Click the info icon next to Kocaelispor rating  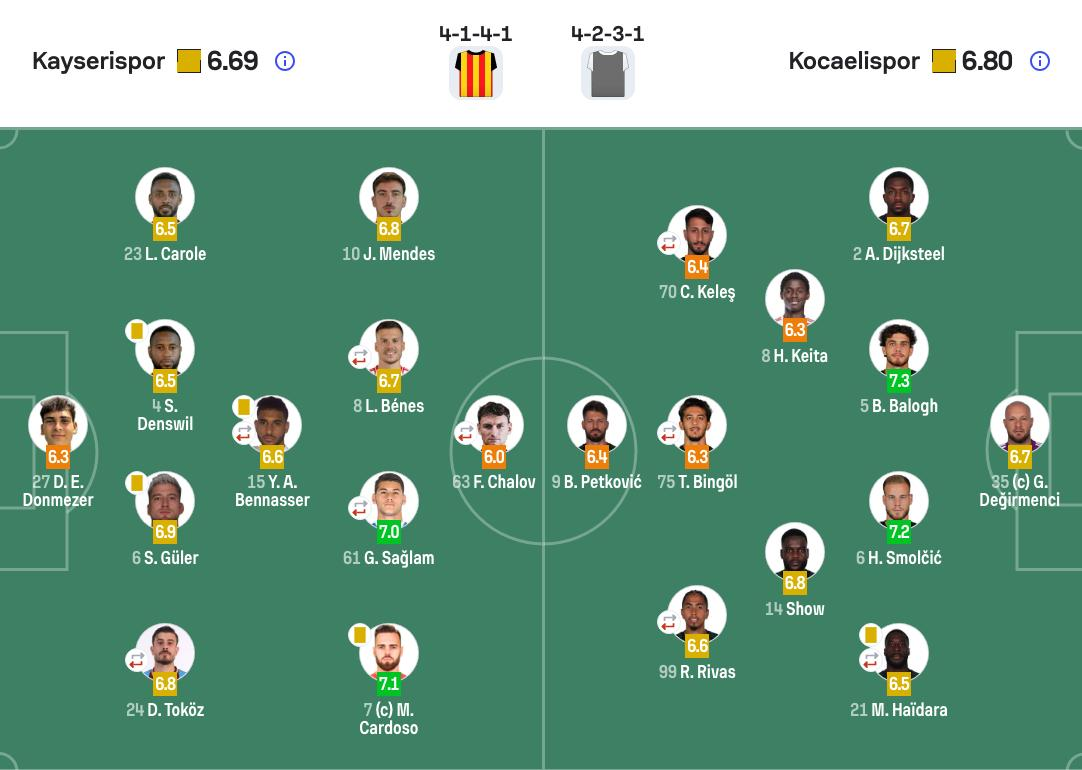click(x=1040, y=61)
